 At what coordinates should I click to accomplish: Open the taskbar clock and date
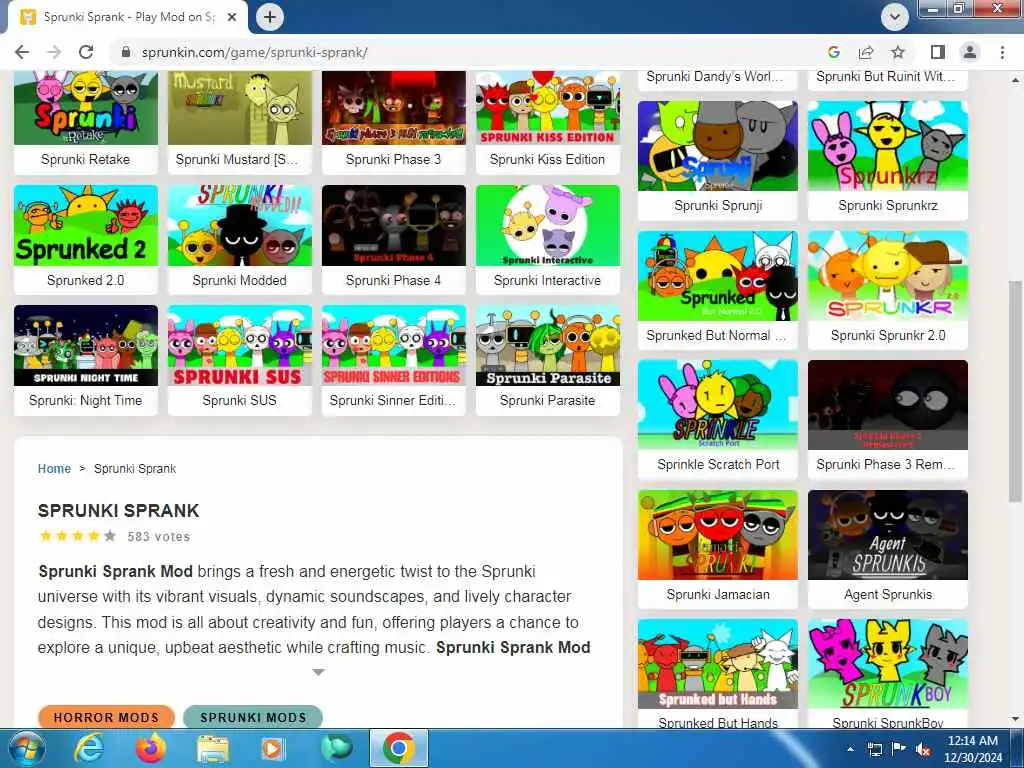tap(972, 748)
